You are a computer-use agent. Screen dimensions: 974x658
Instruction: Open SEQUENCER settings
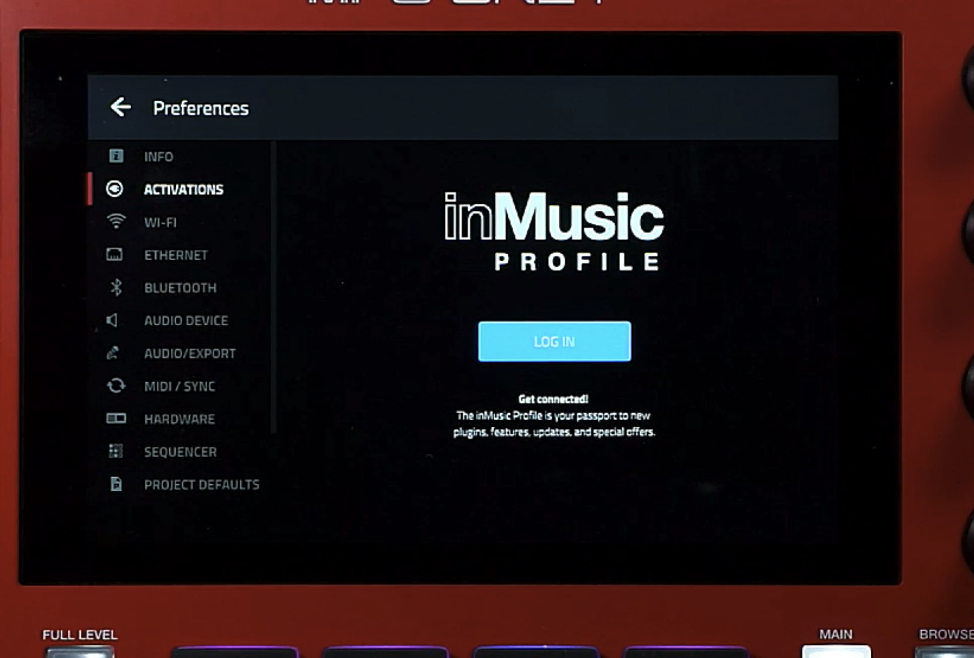(x=180, y=452)
